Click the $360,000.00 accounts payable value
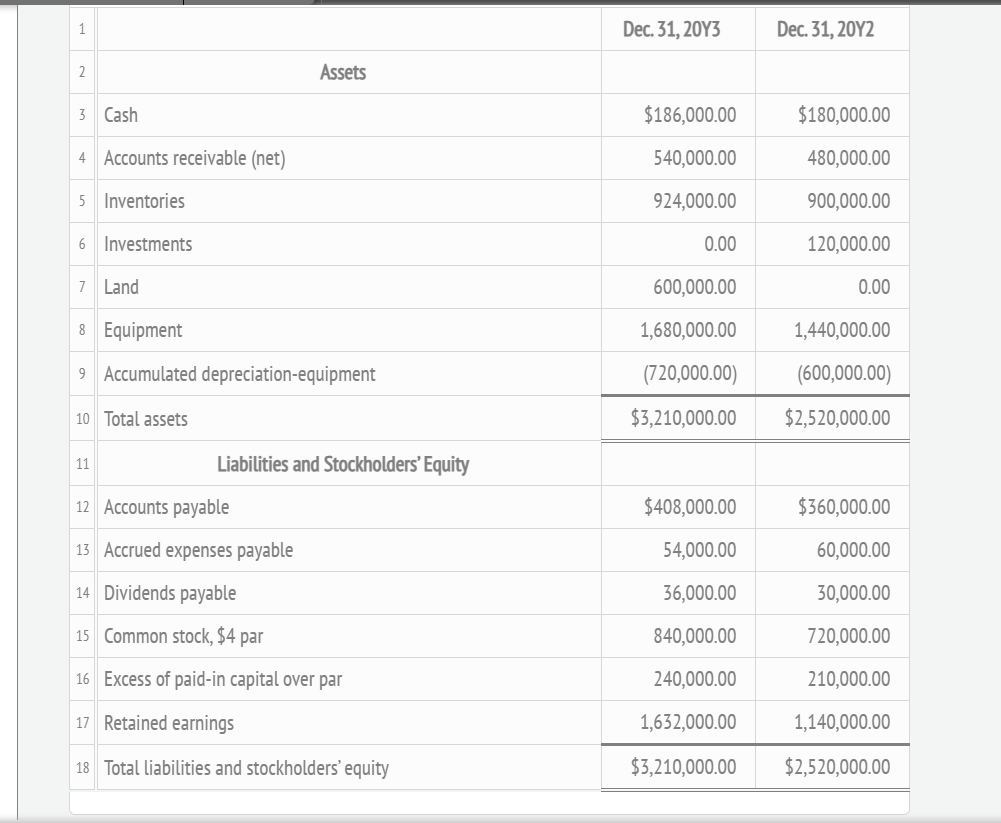1001x823 pixels. coord(844,506)
